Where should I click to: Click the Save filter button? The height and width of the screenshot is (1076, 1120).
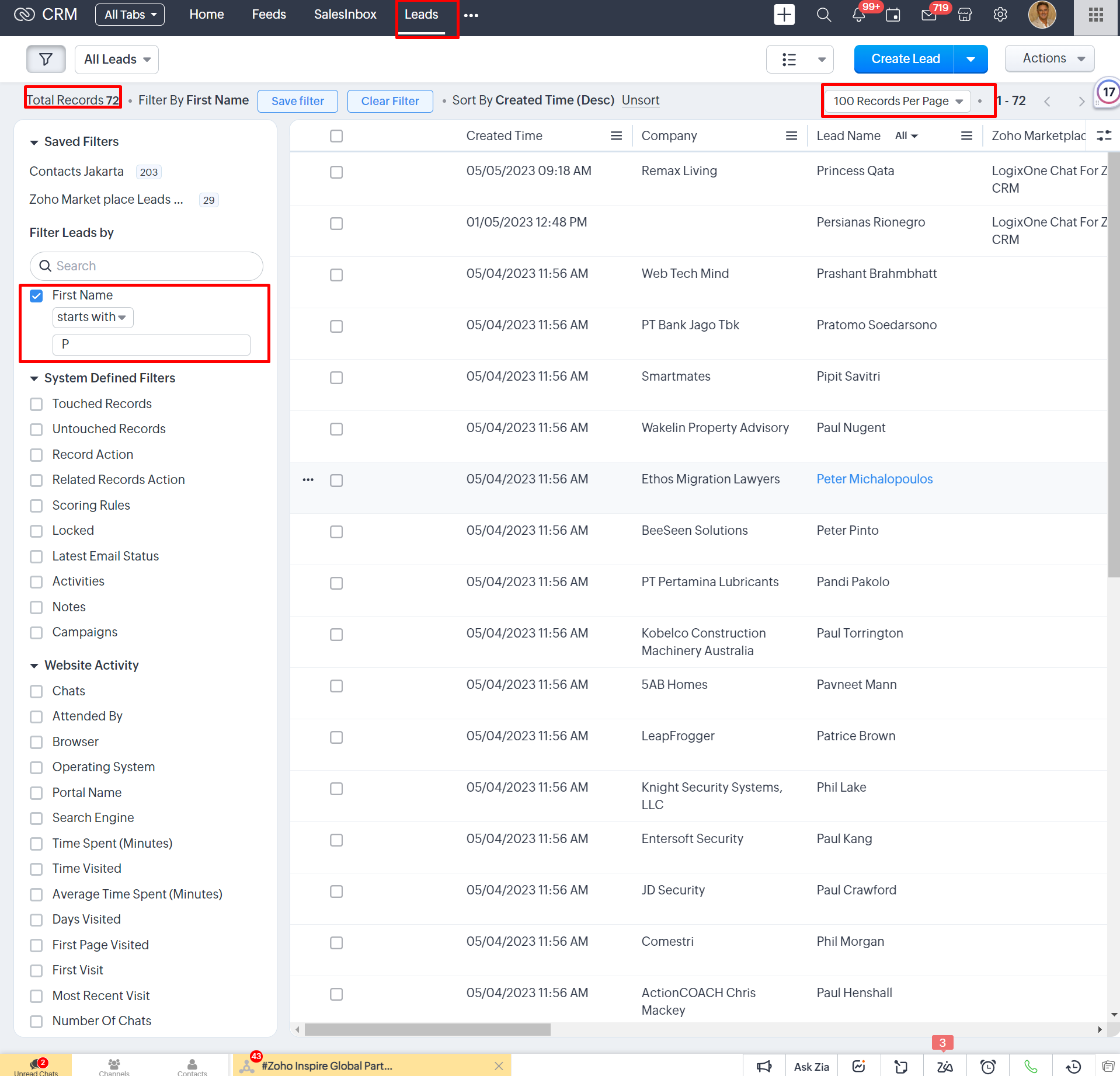[x=298, y=101]
